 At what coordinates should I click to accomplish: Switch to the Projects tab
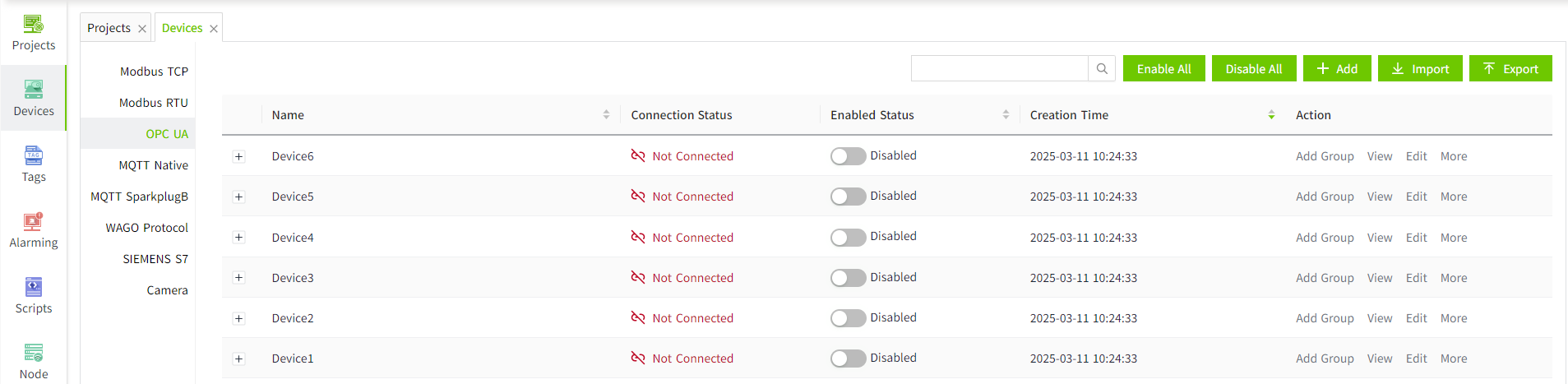(109, 28)
